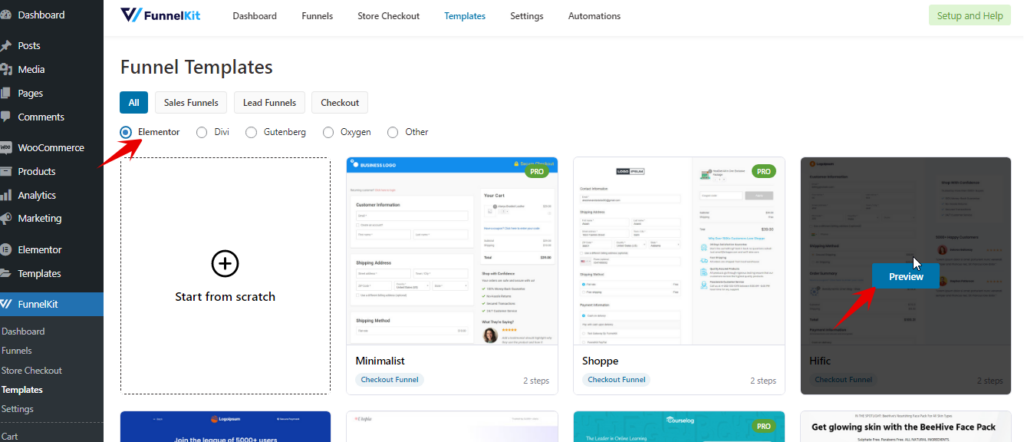Click the WooCommerce icon in sidebar
The width and height of the screenshot is (1024, 442).
pos(5,148)
